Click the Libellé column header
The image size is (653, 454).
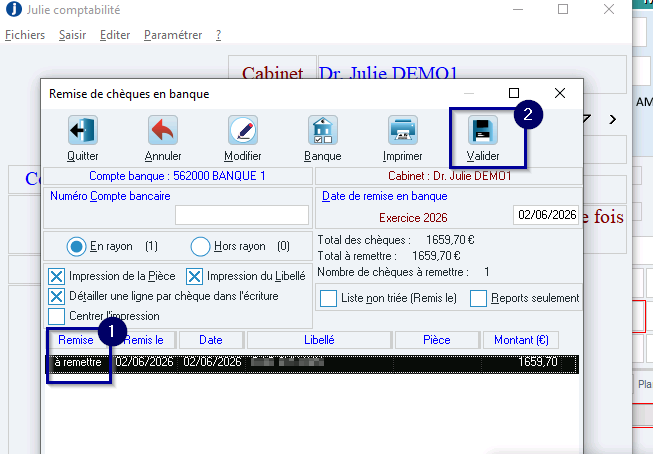pos(319,340)
